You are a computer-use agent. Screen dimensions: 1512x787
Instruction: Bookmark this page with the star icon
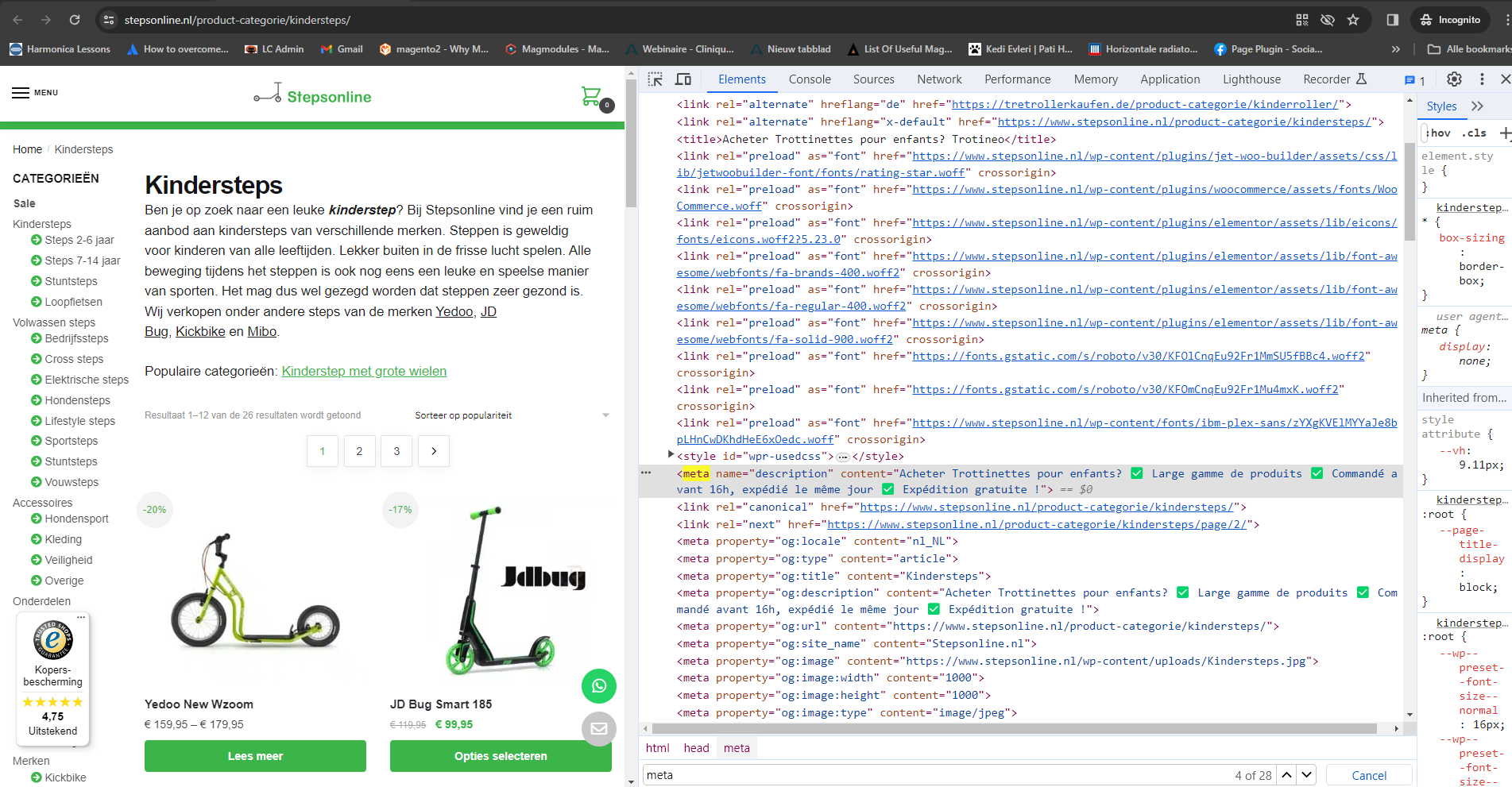1353,20
